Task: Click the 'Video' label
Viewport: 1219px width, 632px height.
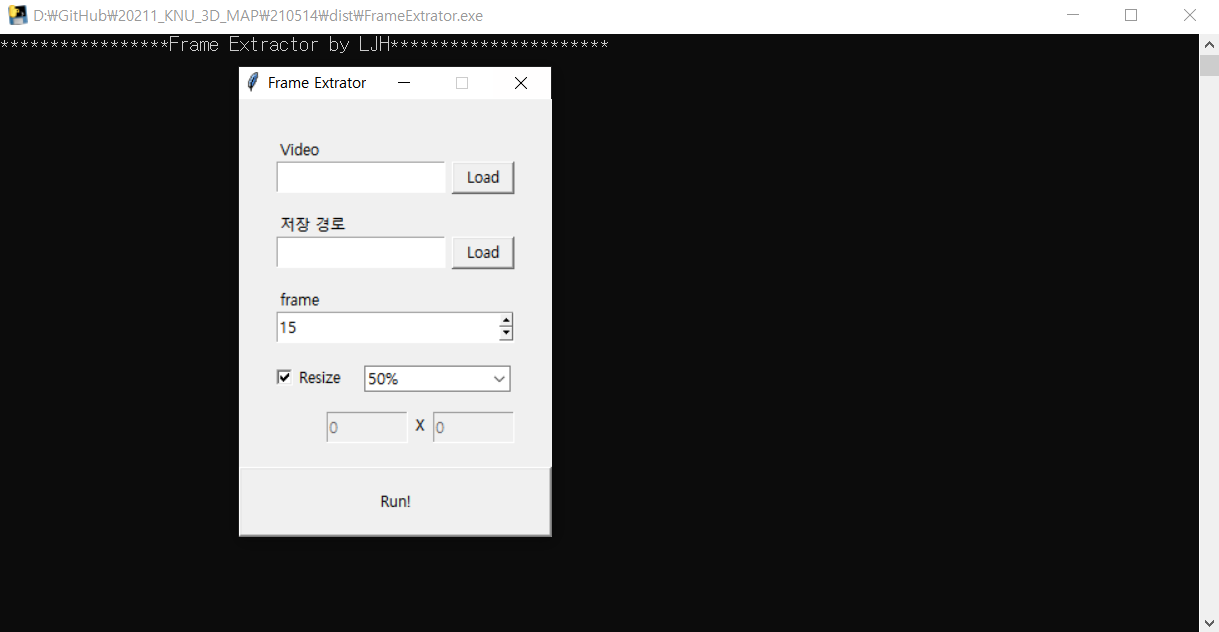Action: pyautogui.click(x=300, y=150)
